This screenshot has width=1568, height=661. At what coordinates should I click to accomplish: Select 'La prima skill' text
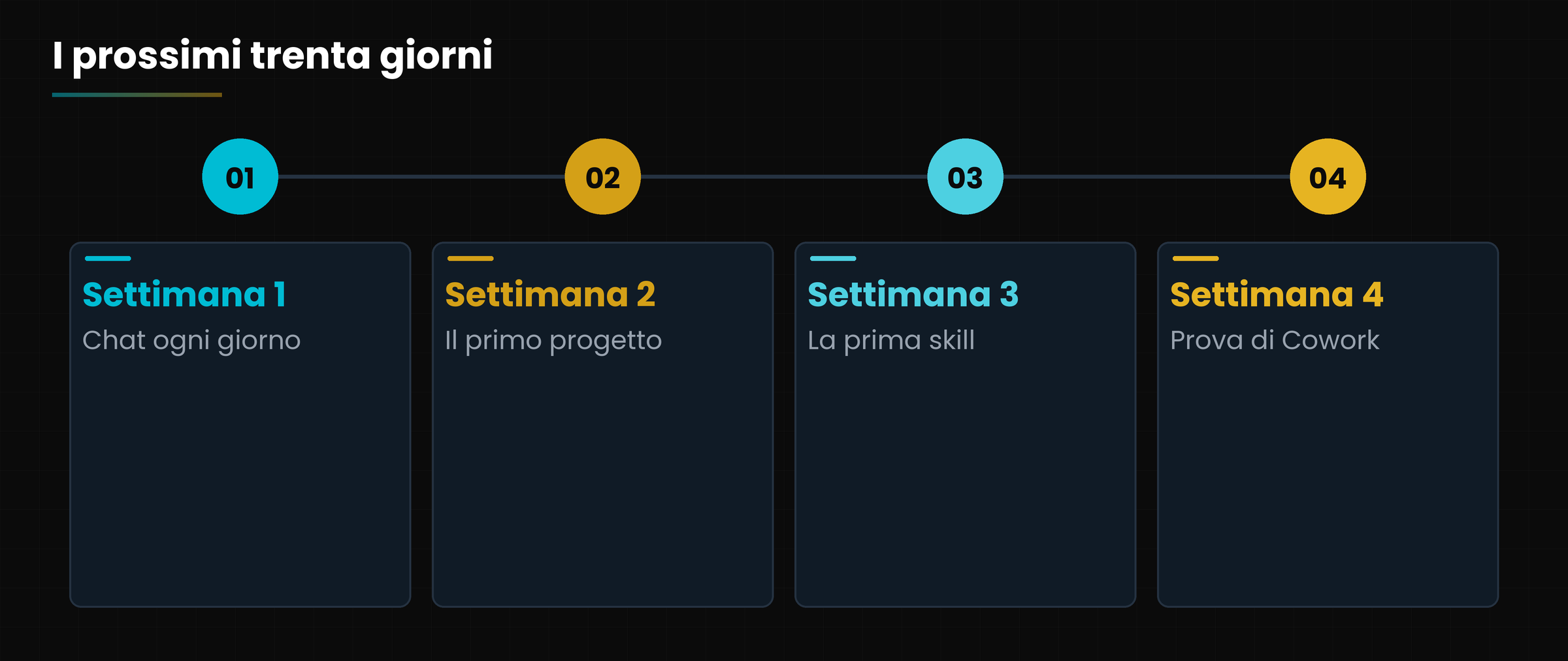(x=891, y=340)
